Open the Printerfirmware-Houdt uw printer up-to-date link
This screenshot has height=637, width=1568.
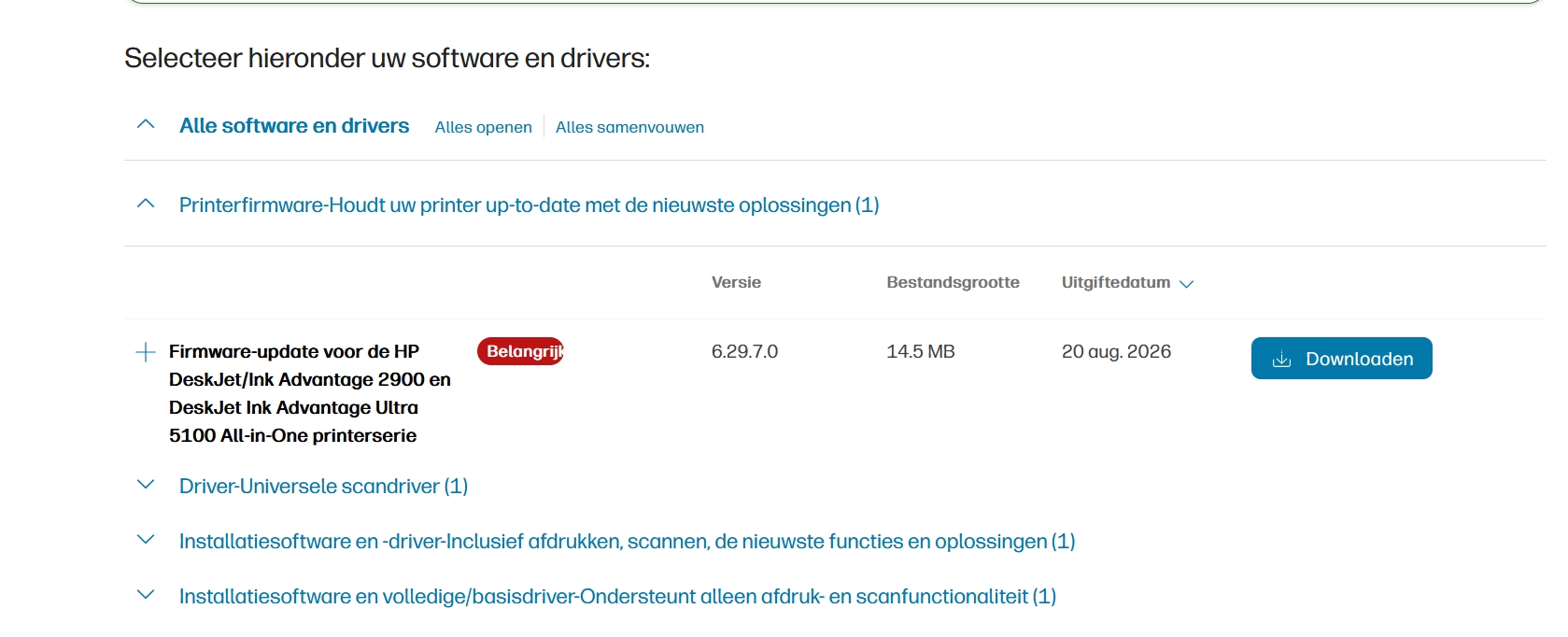(x=530, y=205)
